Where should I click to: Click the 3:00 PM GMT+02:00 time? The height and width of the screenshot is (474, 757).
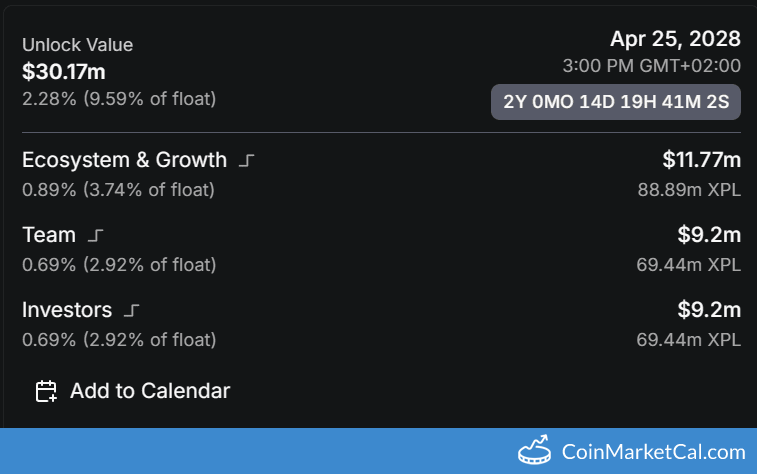[652, 66]
